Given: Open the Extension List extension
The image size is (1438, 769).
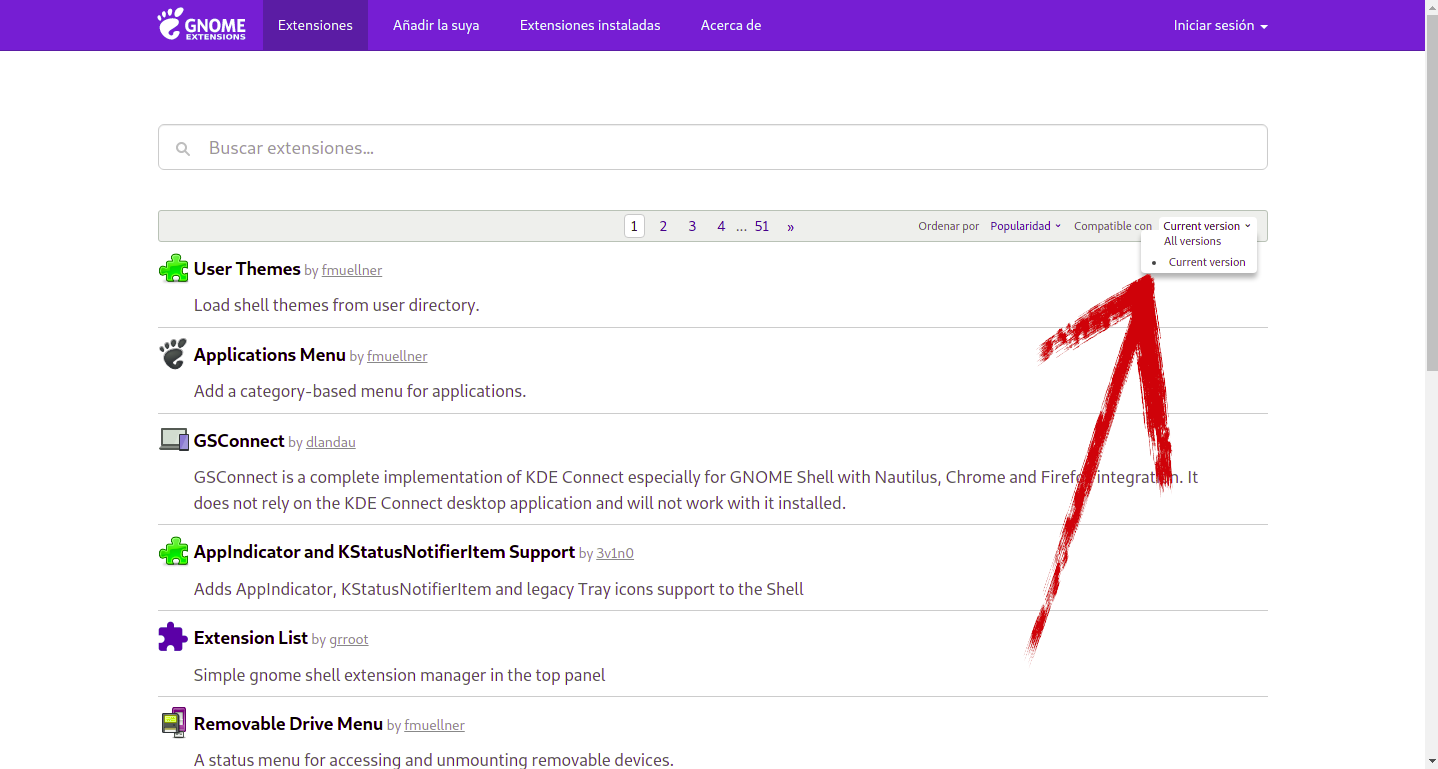Looking at the screenshot, I should point(251,637).
